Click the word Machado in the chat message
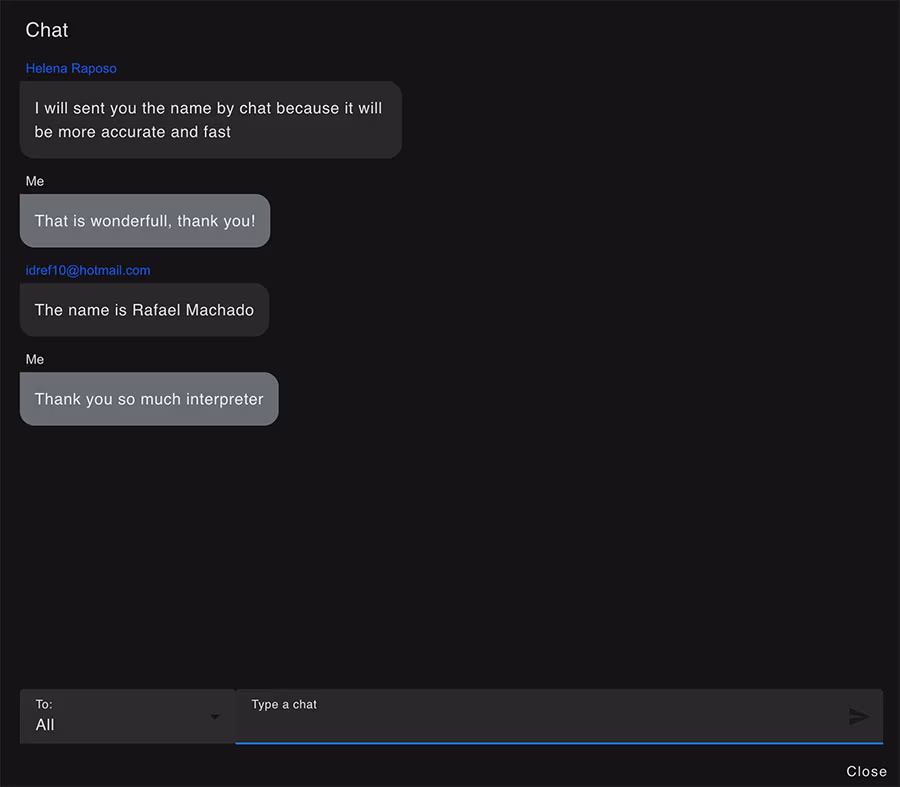Screen dimensions: 900x787 coord(220,310)
